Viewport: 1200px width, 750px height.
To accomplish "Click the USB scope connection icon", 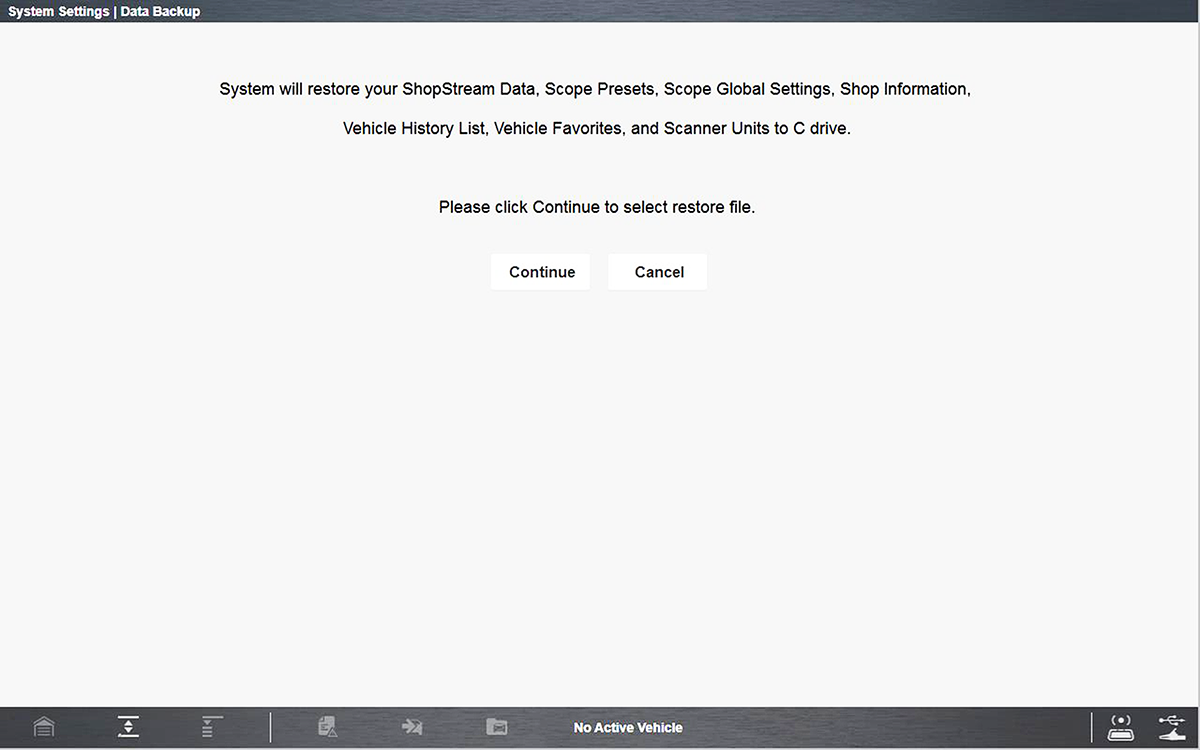I will pos(1171,727).
